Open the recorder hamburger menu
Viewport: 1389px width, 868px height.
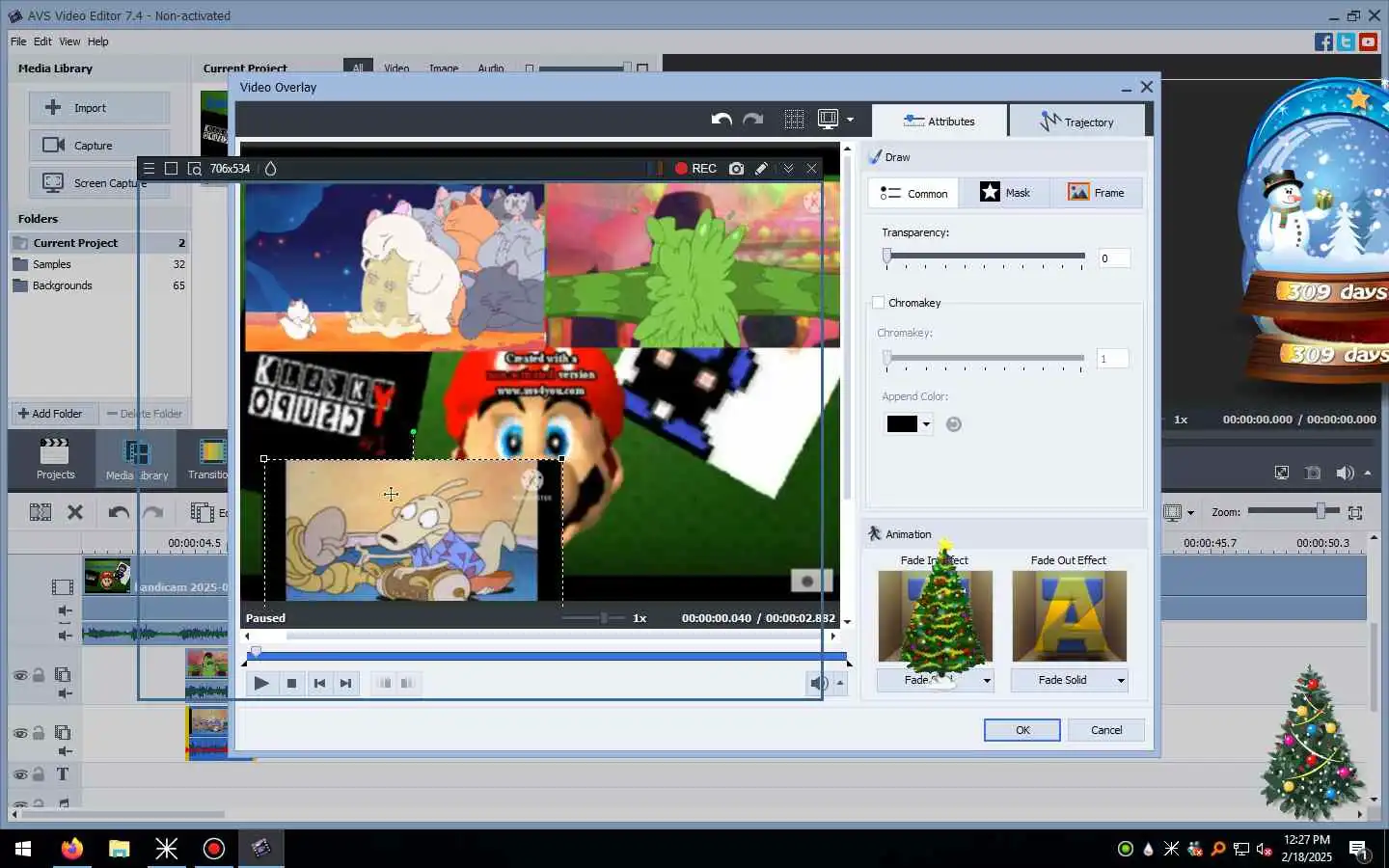[x=150, y=168]
